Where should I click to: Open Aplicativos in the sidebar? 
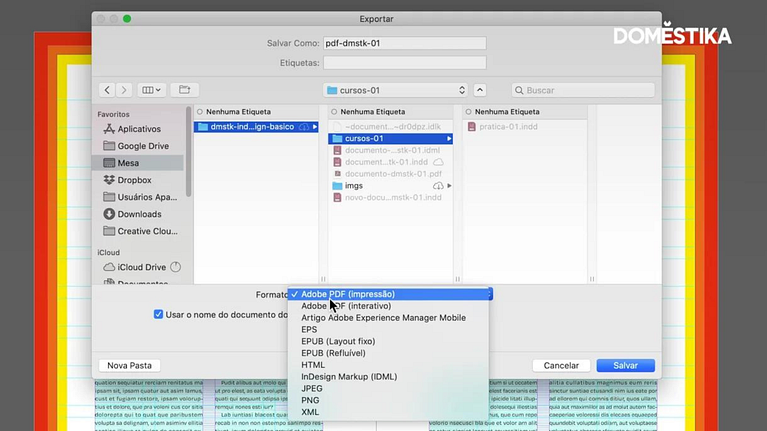pyautogui.click(x=139, y=129)
